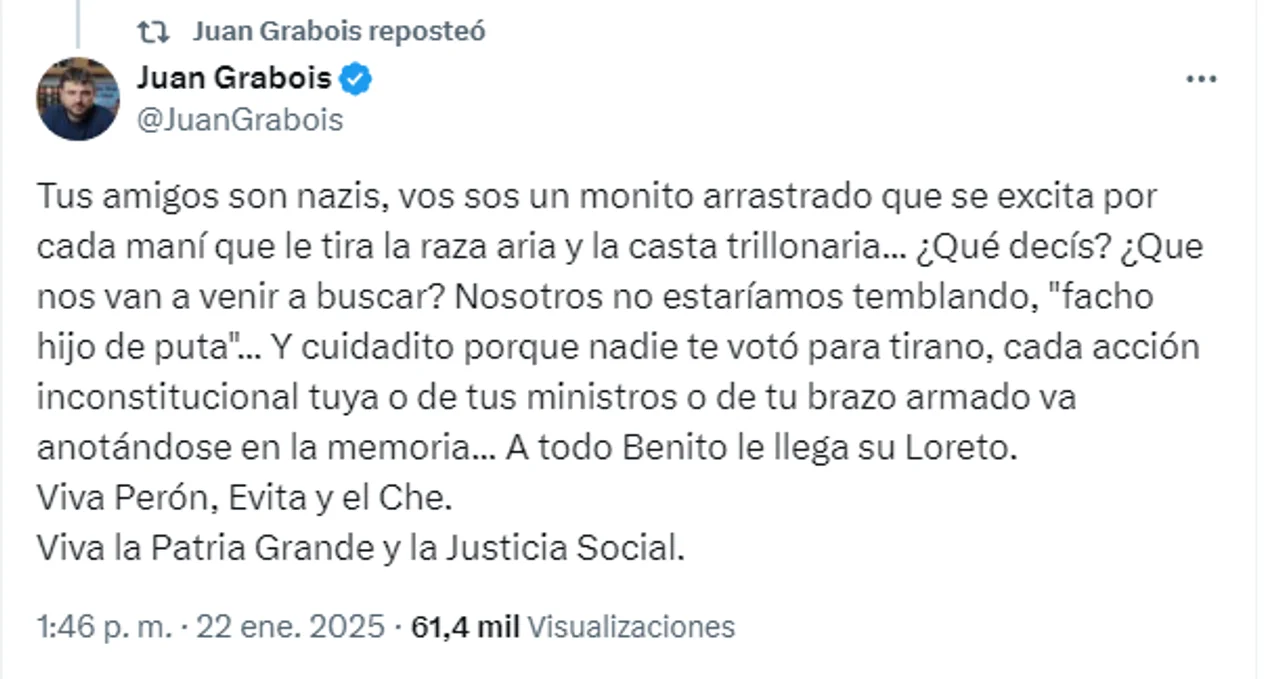
Task: Click the date 22 ene. 2025
Action: point(290,627)
